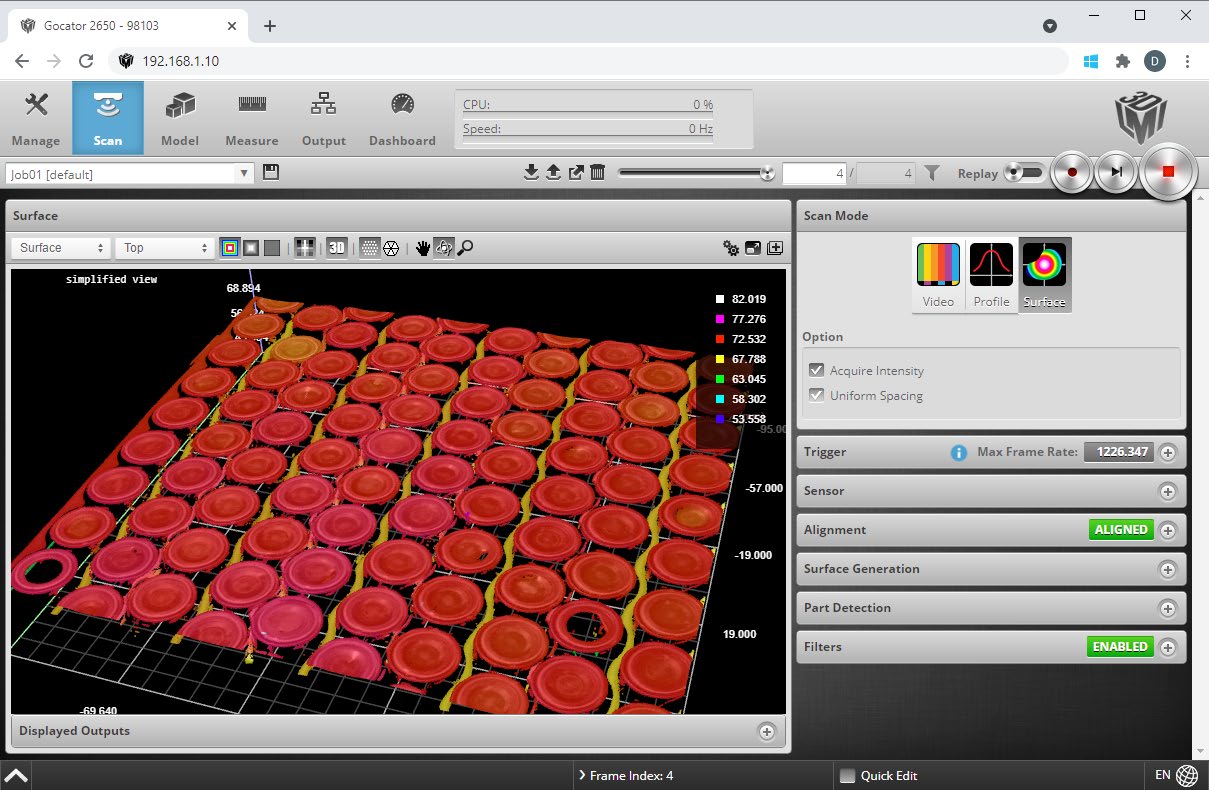Image resolution: width=1209 pixels, height=790 pixels.
Task: Save the current job with disk icon
Action: (x=271, y=173)
